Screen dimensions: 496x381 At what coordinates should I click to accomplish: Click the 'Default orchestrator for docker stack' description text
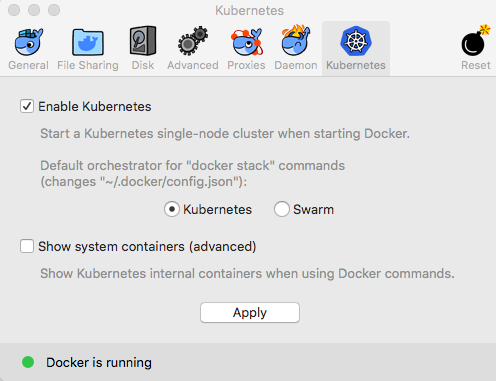click(x=193, y=174)
